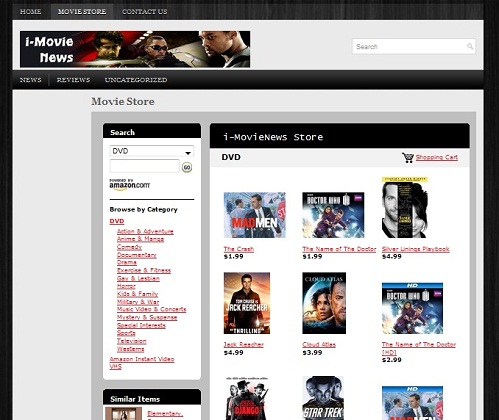This screenshot has height=420, width=499.
Task: Open the Elementary similar item link
Action: [x=165, y=414]
